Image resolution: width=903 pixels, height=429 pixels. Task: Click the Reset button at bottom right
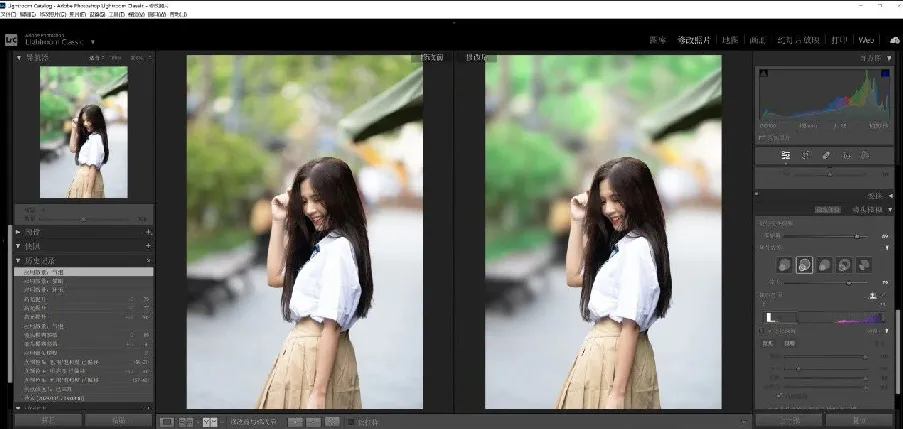[858, 421]
